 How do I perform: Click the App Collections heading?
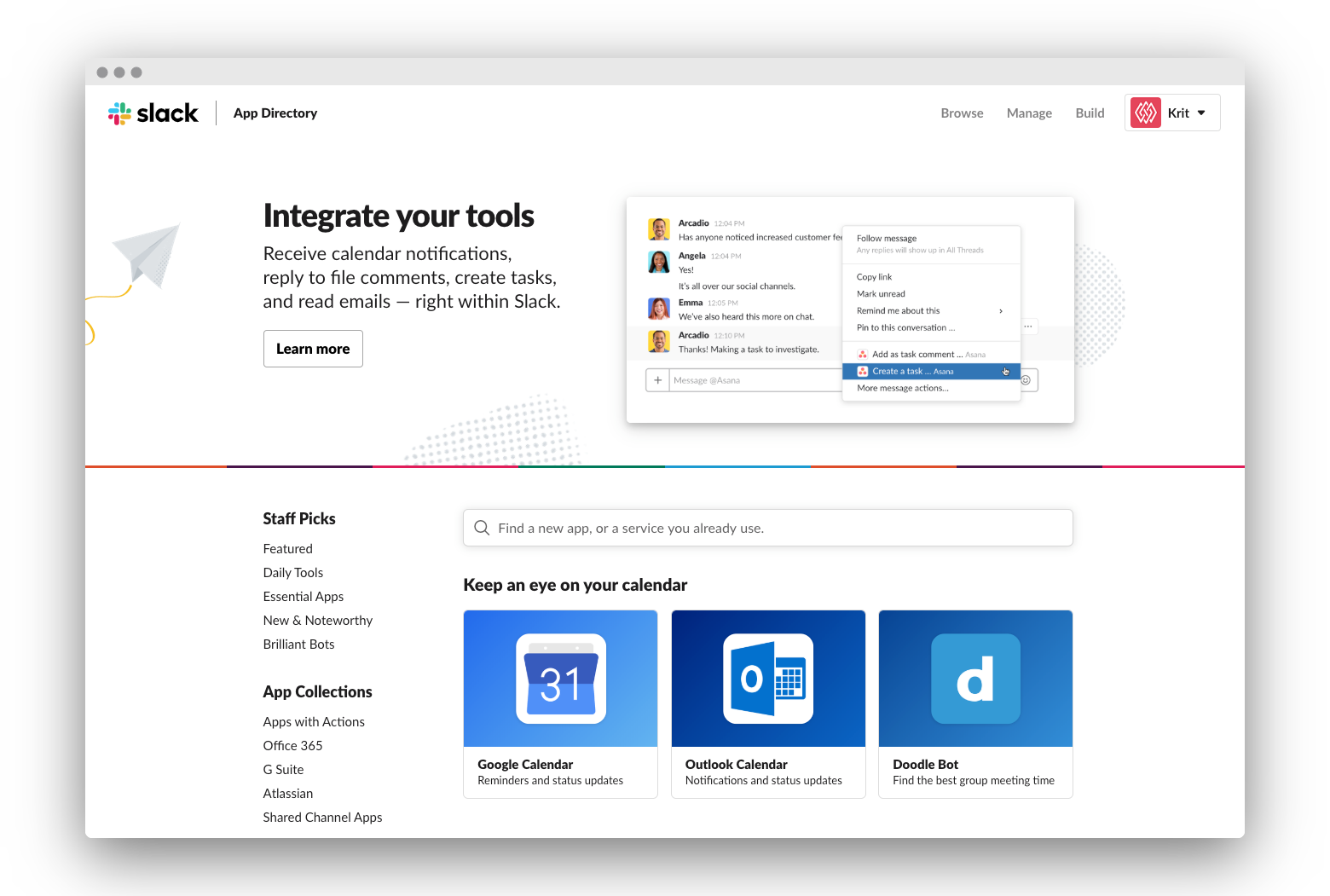pos(317,691)
